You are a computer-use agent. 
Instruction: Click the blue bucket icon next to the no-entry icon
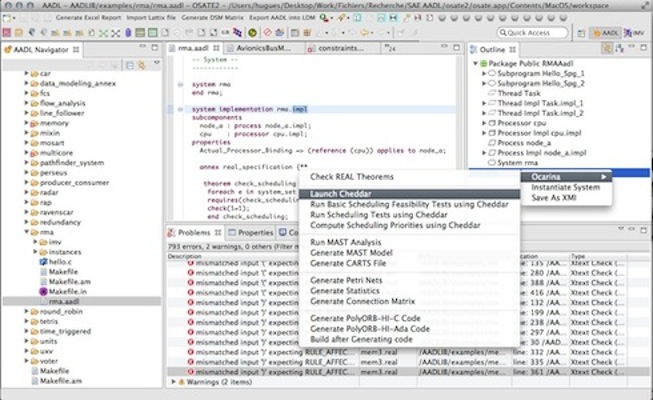280,32
